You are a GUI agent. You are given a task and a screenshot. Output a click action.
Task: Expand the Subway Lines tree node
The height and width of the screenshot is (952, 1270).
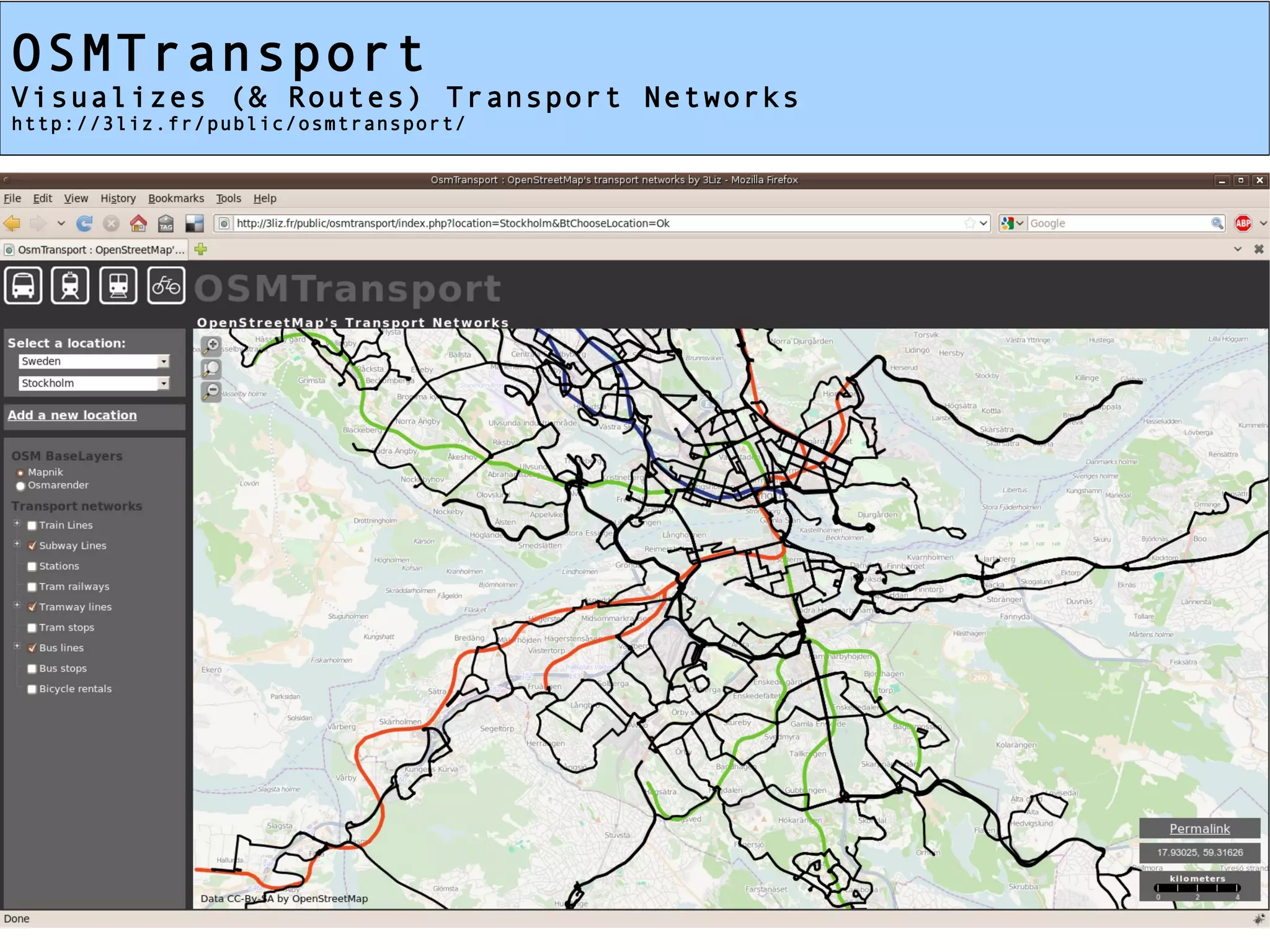point(17,545)
